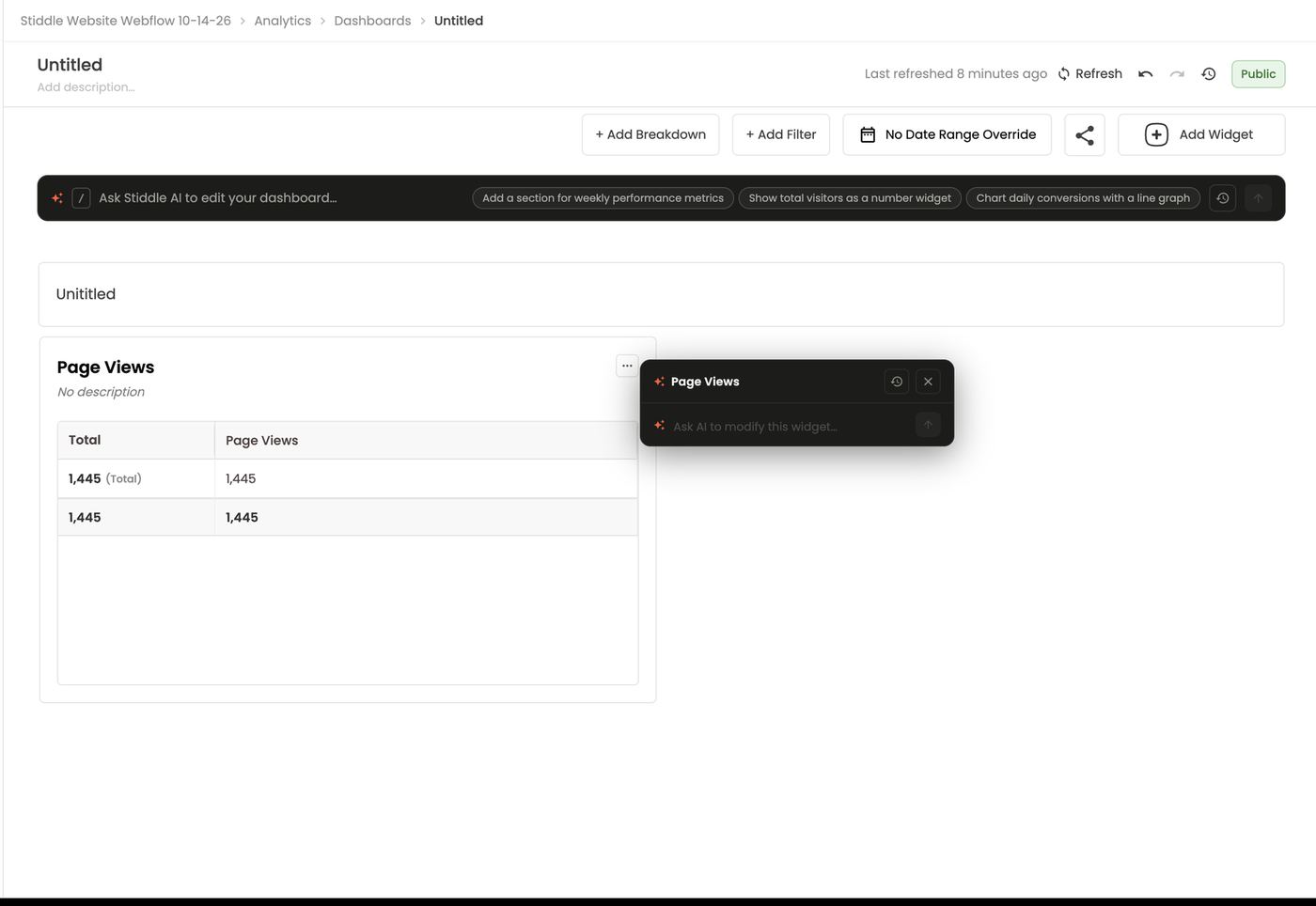1316x906 pixels.
Task: Select 'Show total visitors as a number widget' suggestion
Action: (850, 198)
